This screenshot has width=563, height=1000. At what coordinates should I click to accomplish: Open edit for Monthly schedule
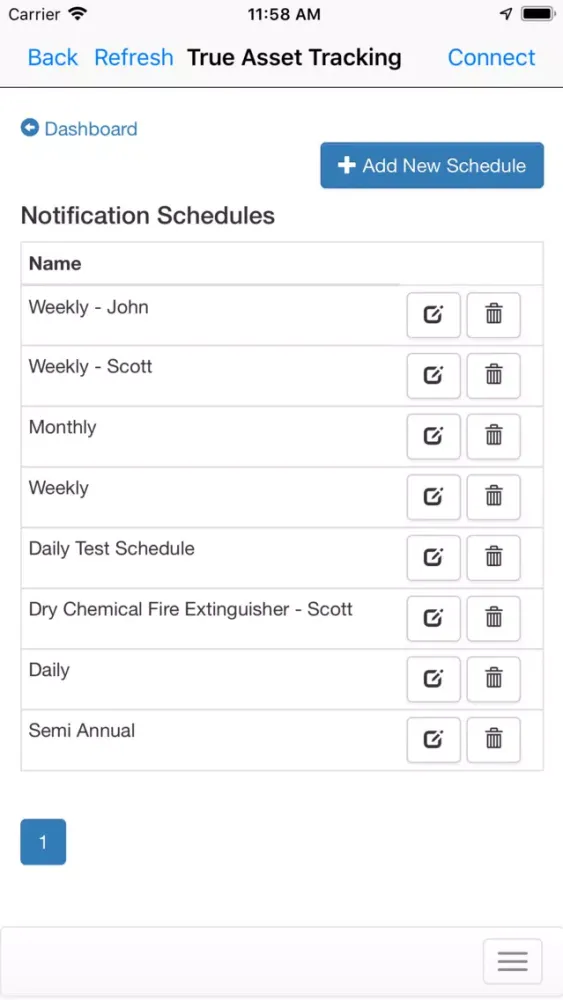pos(434,436)
